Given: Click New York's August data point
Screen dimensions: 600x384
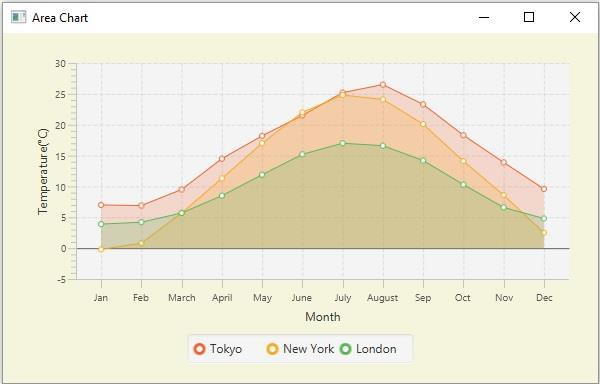Looking at the screenshot, I should click(x=383, y=99).
